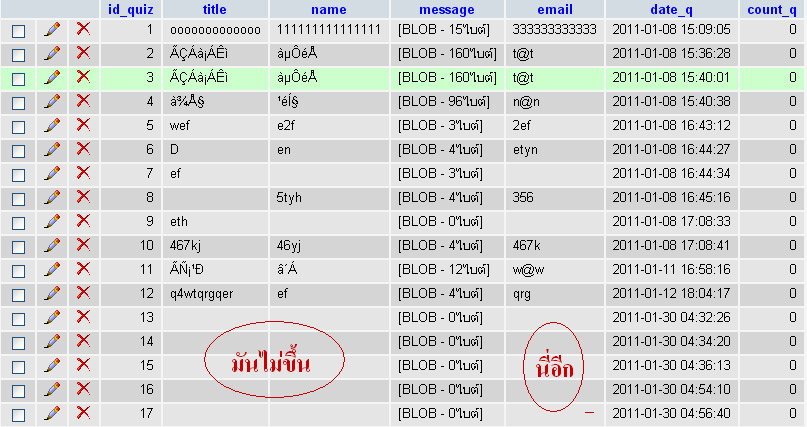Screen dimensions: 807x427
Task: Sort by the date_q column header
Action: [x=672, y=10]
